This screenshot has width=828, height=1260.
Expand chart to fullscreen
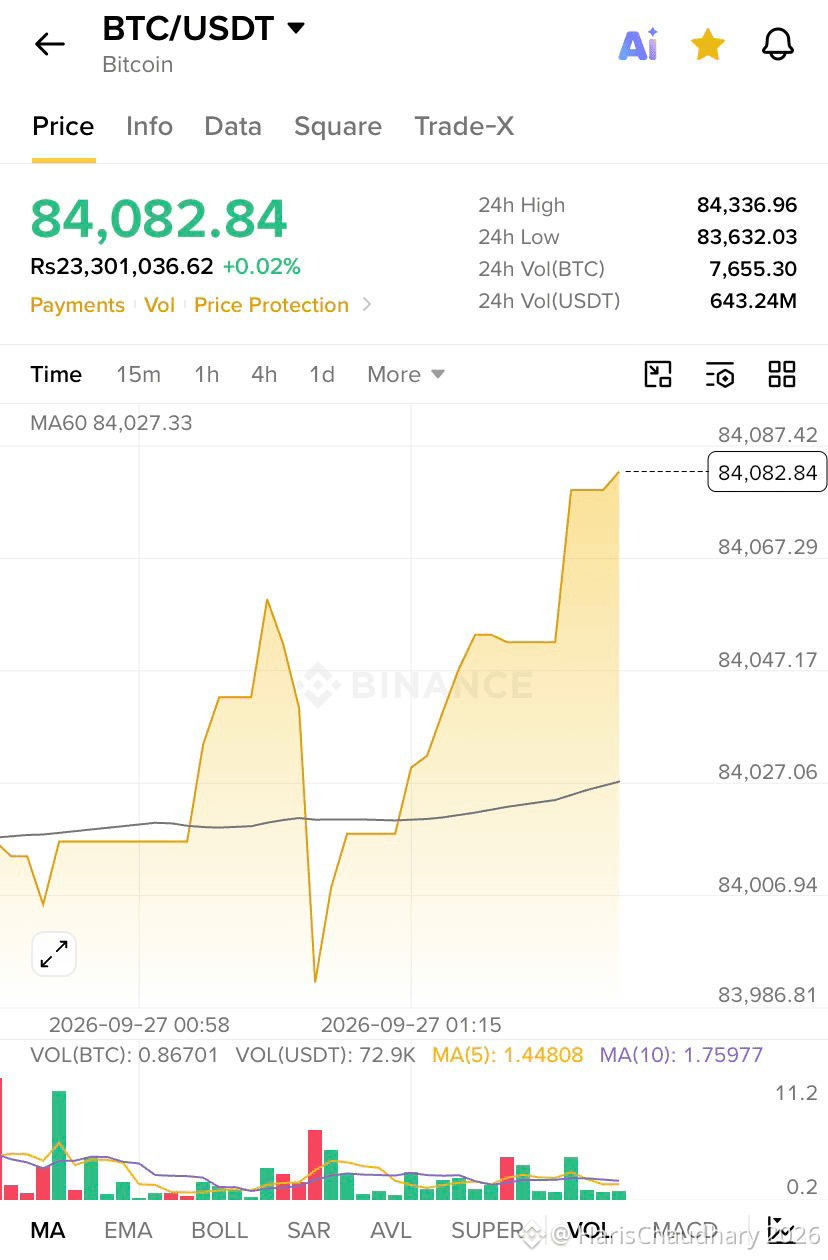point(54,955)
